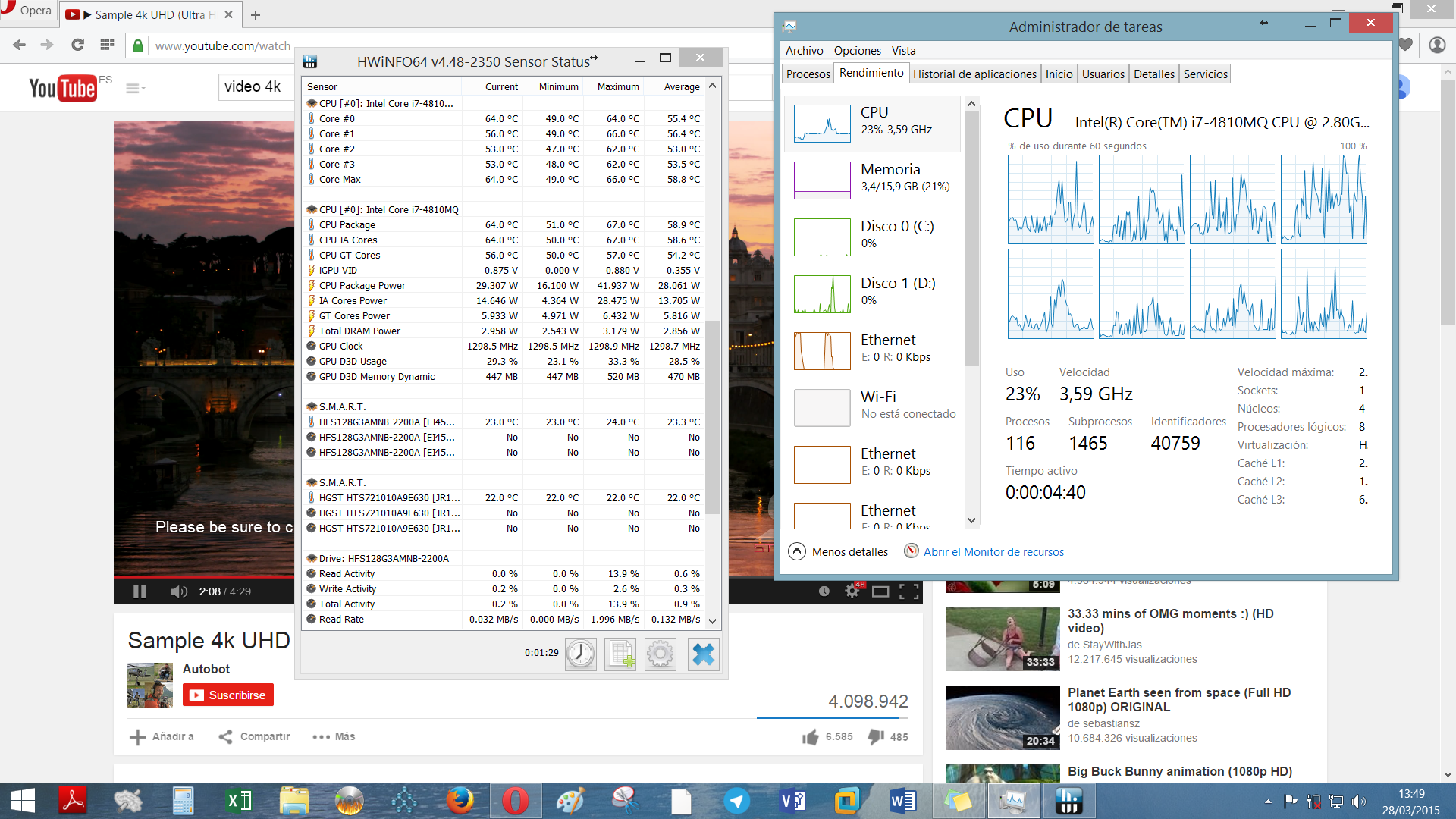Click the HWiNFO timer clock icon
The height and width of the screenshot is (819, 1456).
579,654
